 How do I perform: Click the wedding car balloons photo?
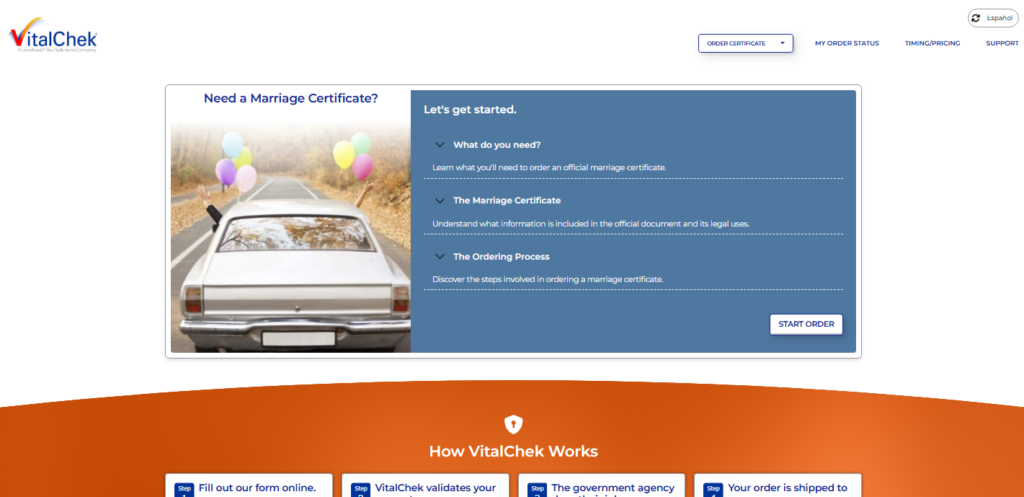(290, 235)
